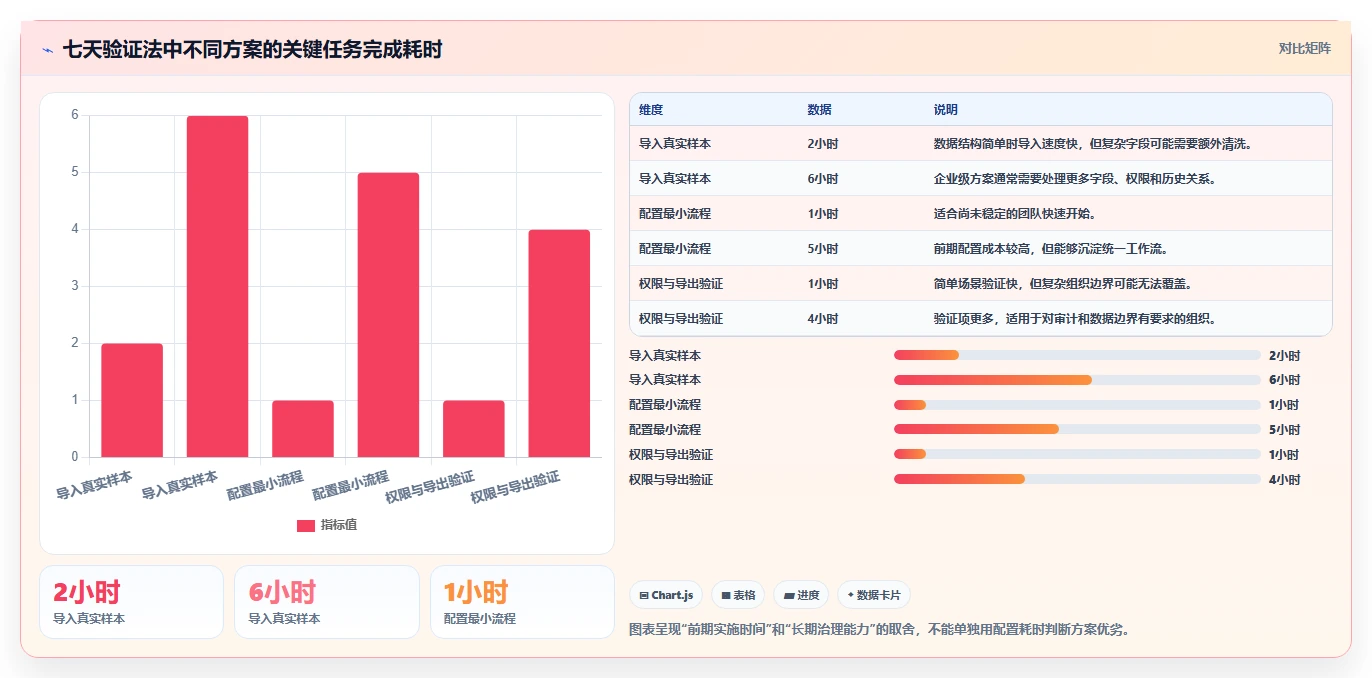The image size is (1372, 678).
Task: Toggle the 指标值 legend swatch in chart
Action: [306, 525]
